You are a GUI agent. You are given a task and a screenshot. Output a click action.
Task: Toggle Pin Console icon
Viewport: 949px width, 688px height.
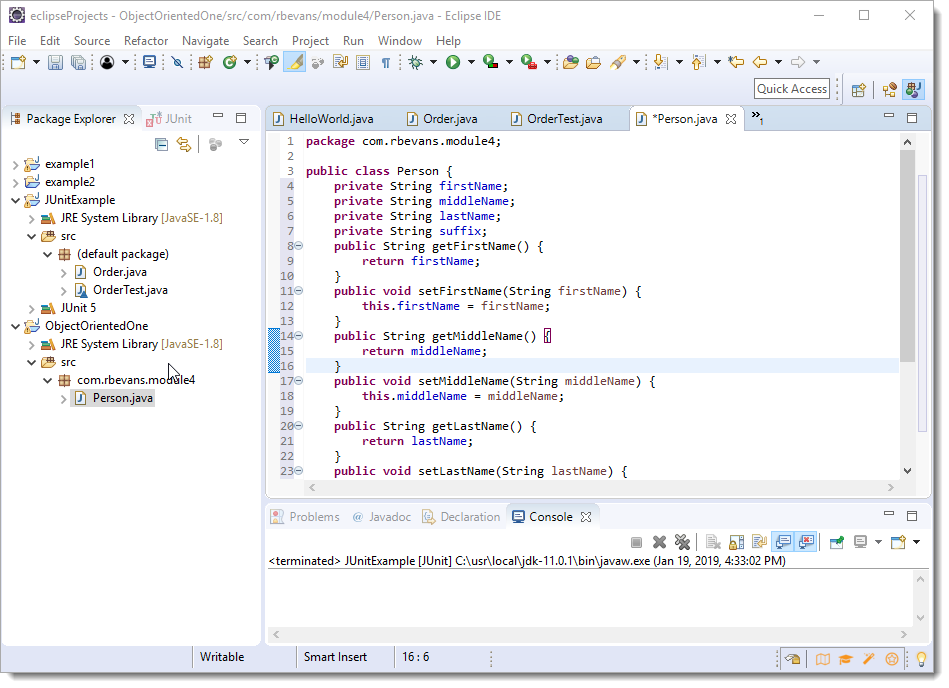pos(837,542)
